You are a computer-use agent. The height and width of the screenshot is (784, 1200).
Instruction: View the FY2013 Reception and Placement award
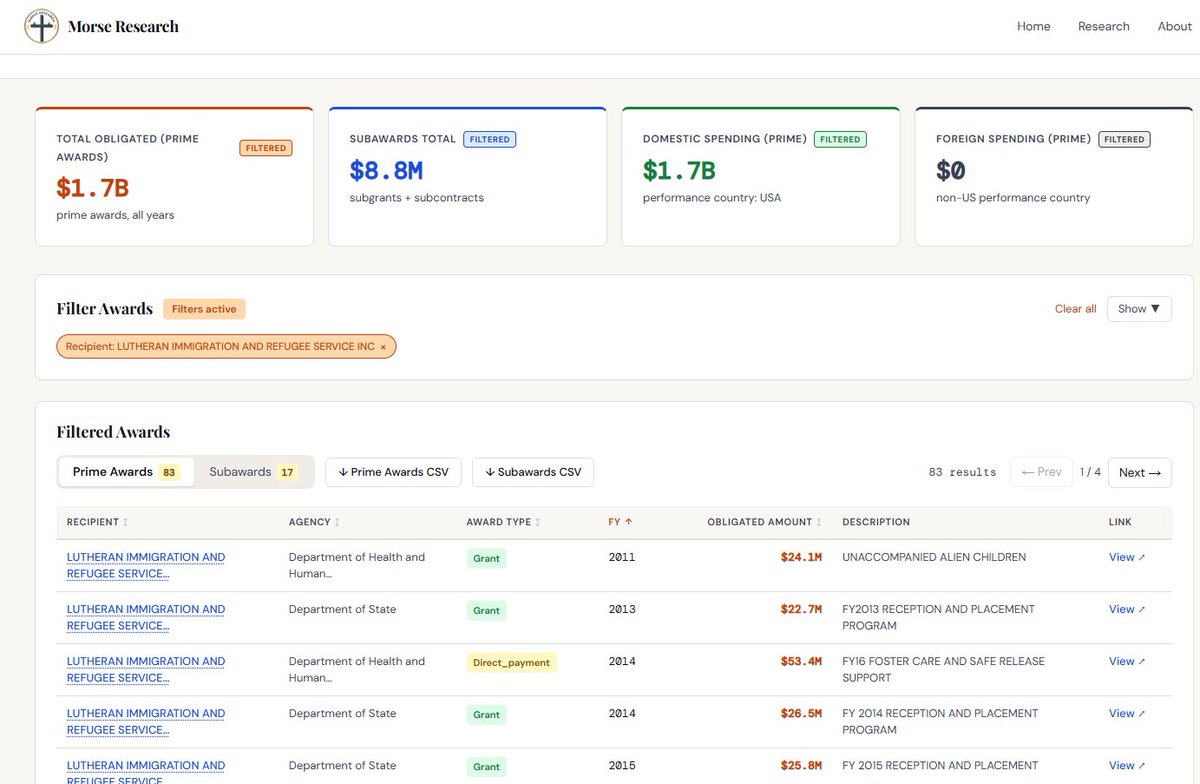[1126, 609]
